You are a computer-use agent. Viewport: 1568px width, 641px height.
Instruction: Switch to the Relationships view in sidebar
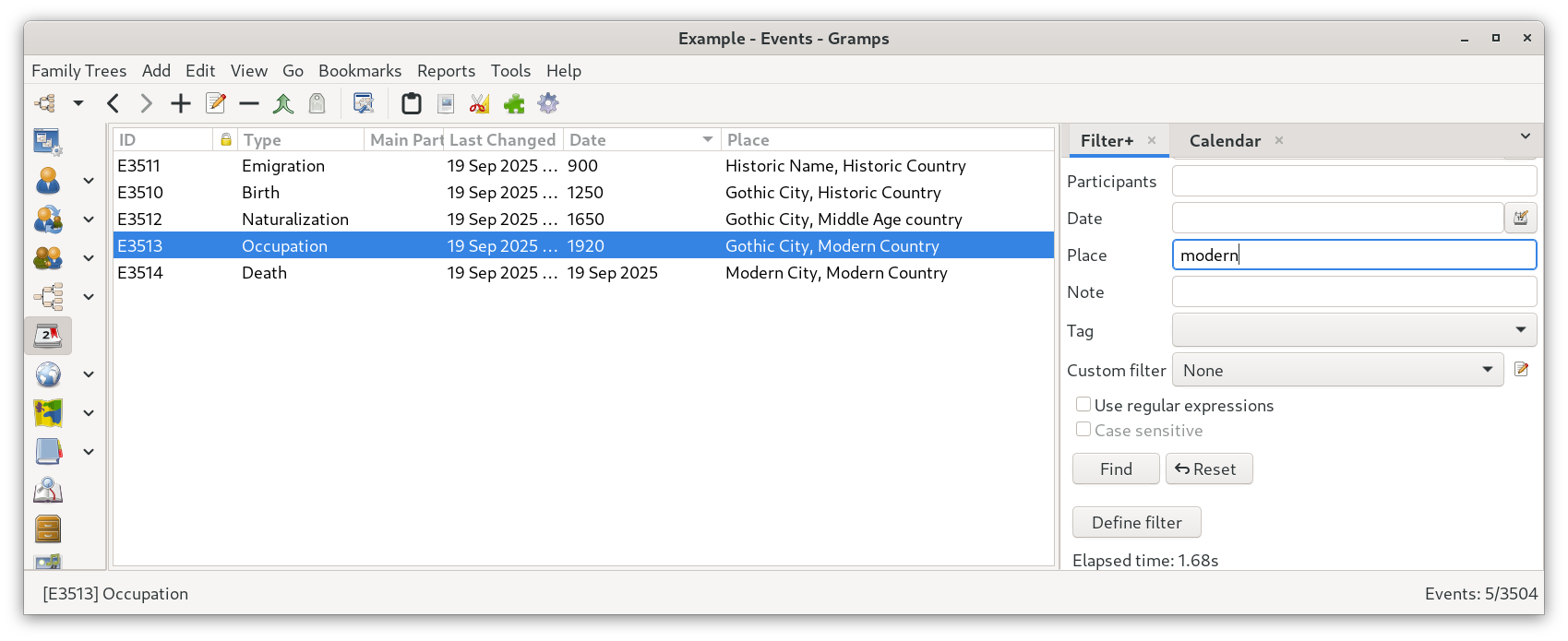48,220
